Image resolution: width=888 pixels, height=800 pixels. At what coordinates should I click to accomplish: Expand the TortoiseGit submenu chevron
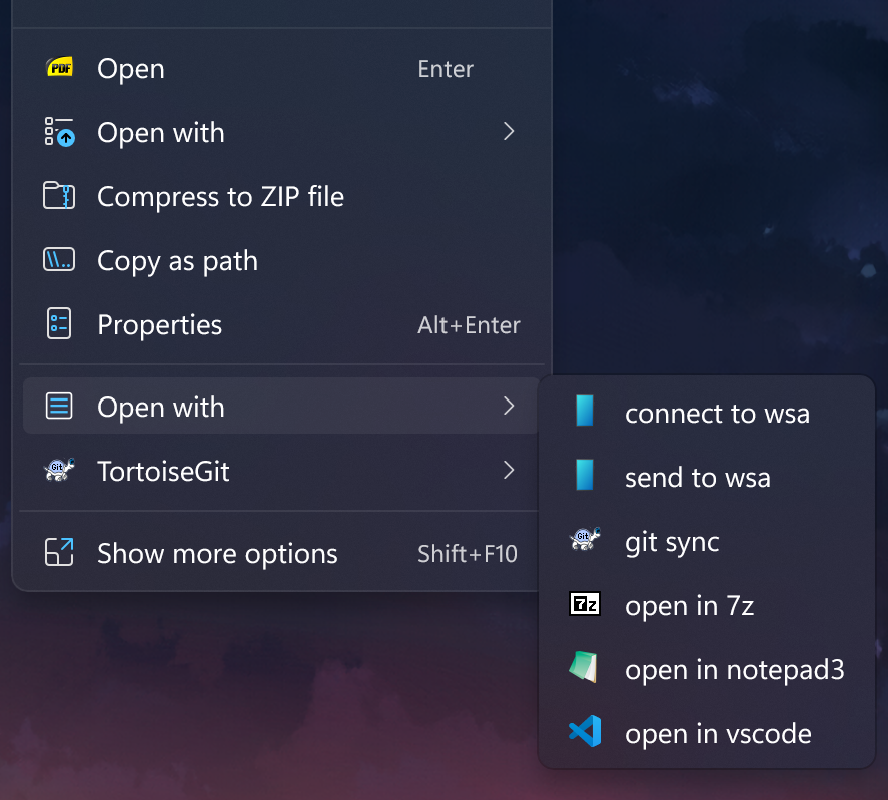click(509, 470)
